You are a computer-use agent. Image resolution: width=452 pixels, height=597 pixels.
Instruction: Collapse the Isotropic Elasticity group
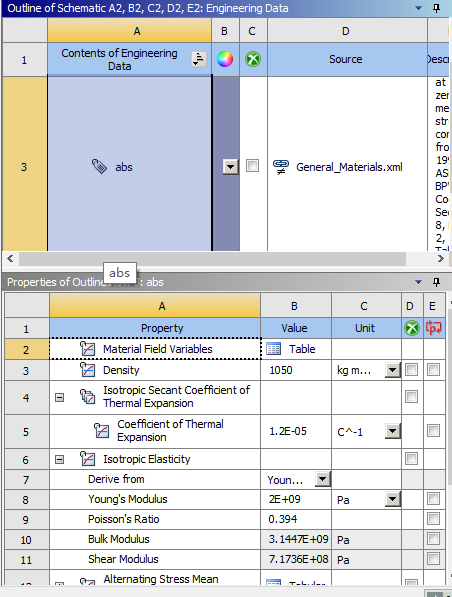(59, 459)
